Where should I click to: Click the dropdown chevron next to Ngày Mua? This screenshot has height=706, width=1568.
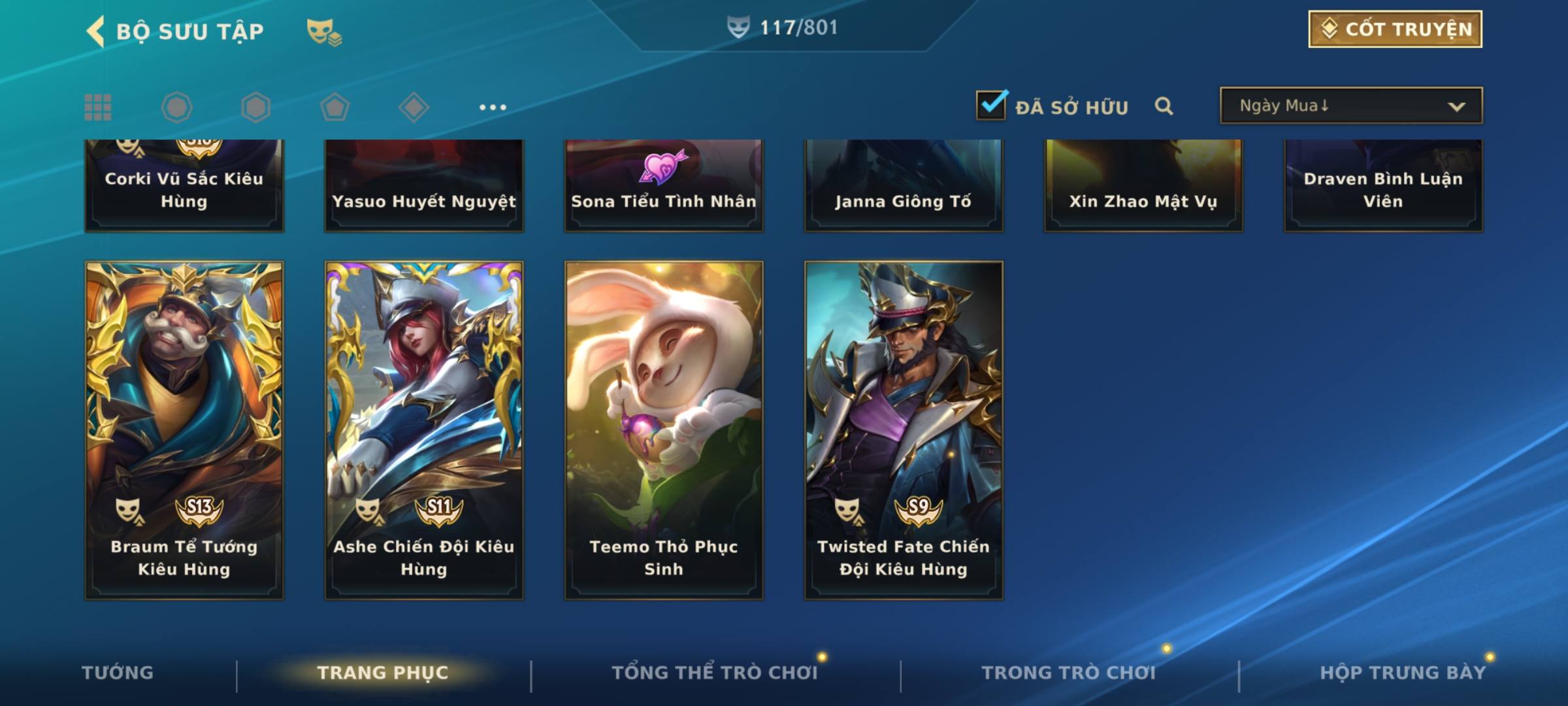coord(1456,107)
